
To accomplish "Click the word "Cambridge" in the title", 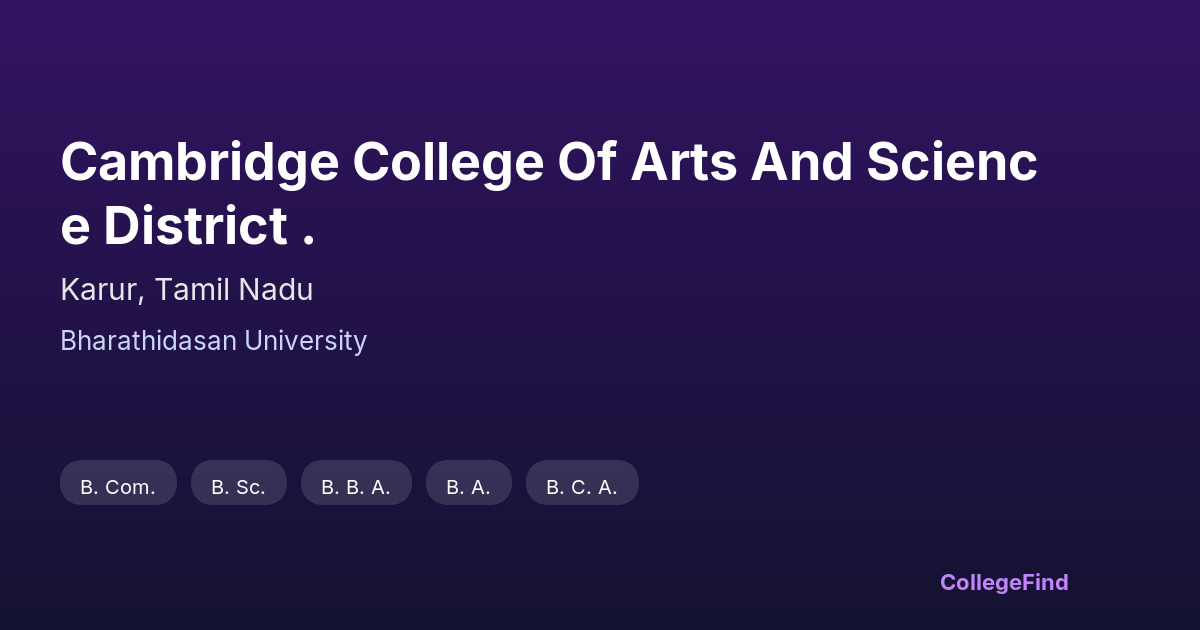I will [x=199, y=163].
